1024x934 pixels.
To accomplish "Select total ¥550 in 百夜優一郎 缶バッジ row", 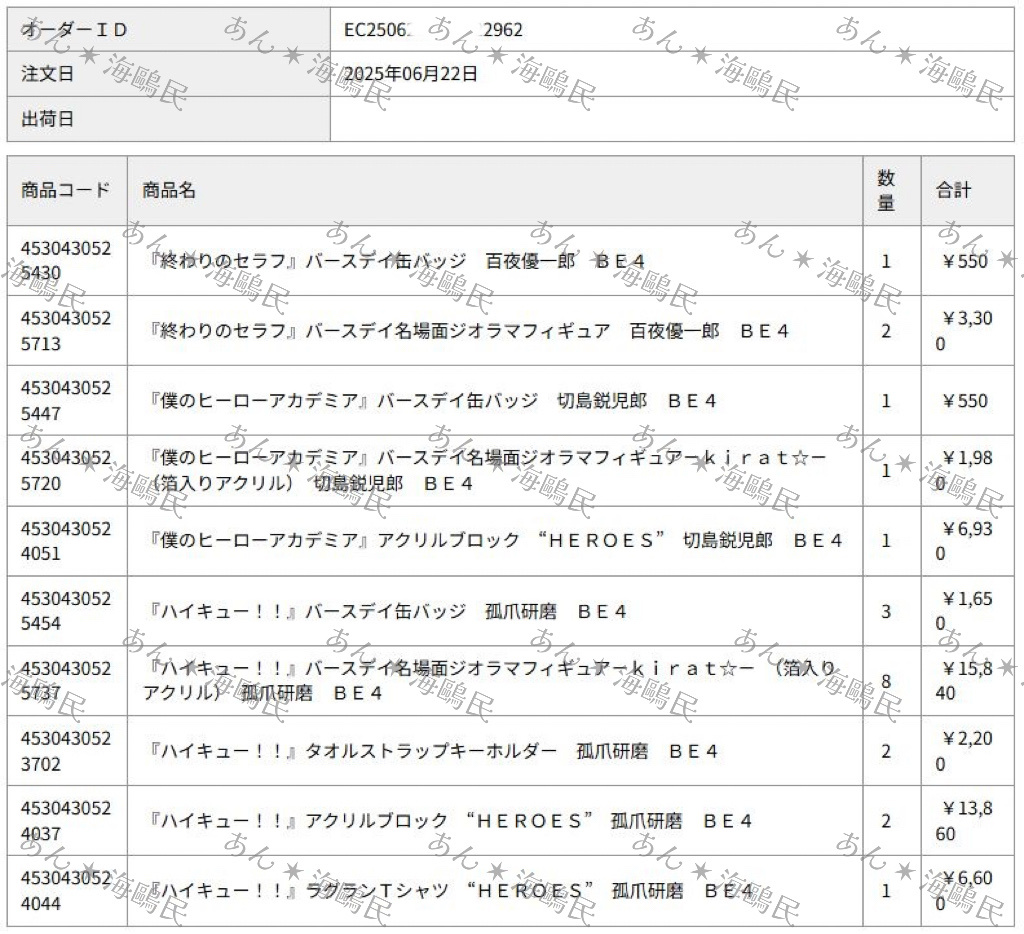I will pos(965,261).
